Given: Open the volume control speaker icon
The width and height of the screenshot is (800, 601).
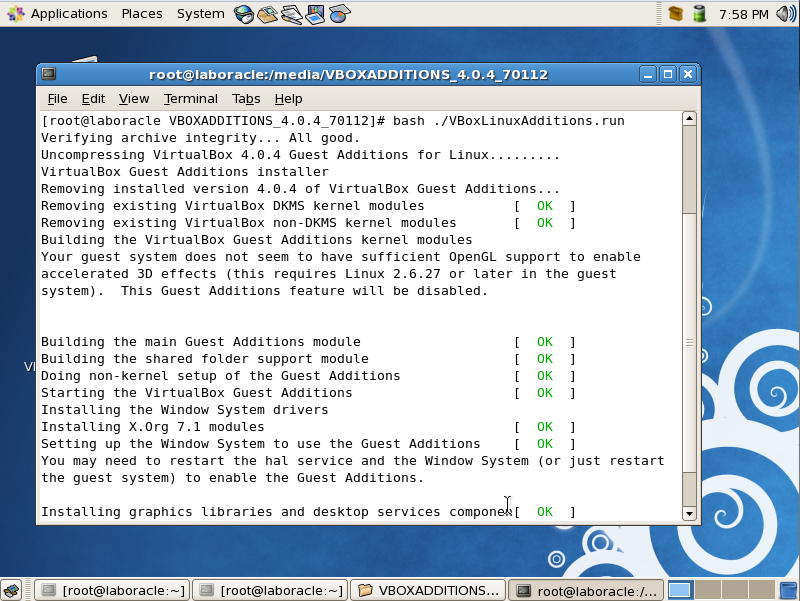Looking at the screenshot, I should click(x=786, y=14).
